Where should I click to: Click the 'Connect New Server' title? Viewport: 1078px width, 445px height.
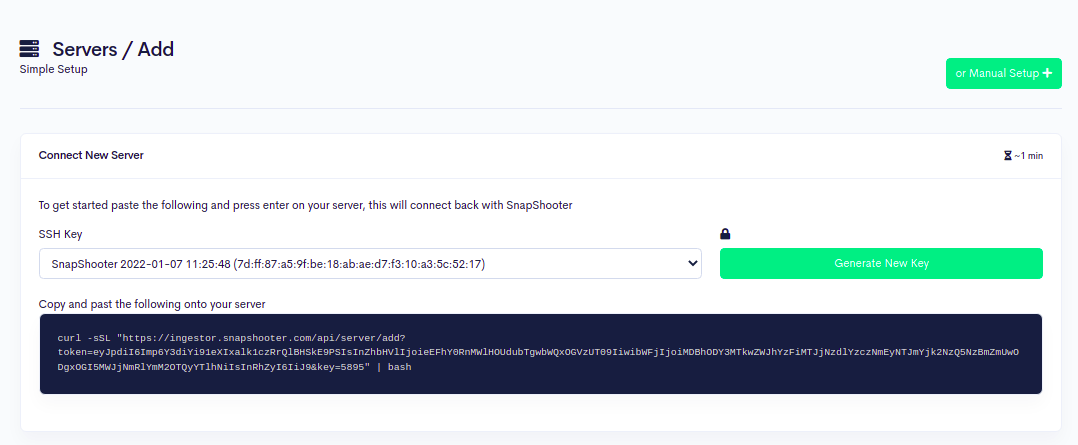pyautogui.click(x=91, y=155)
